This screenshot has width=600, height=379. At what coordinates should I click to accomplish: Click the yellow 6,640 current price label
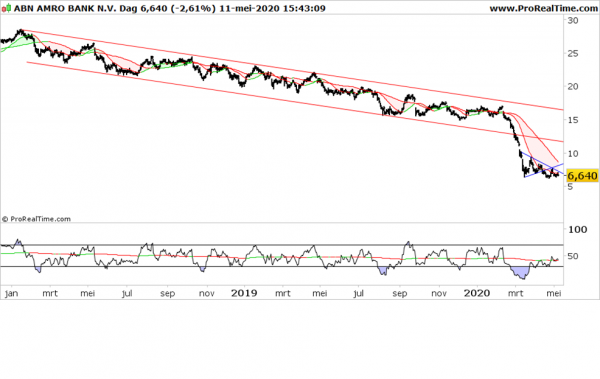582,176
